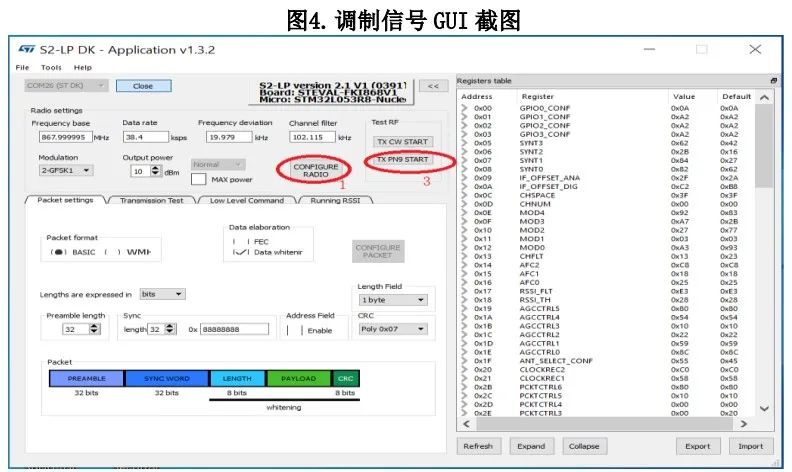
Task: Select the BASIC packet format radio
Action: coord(59,252)
